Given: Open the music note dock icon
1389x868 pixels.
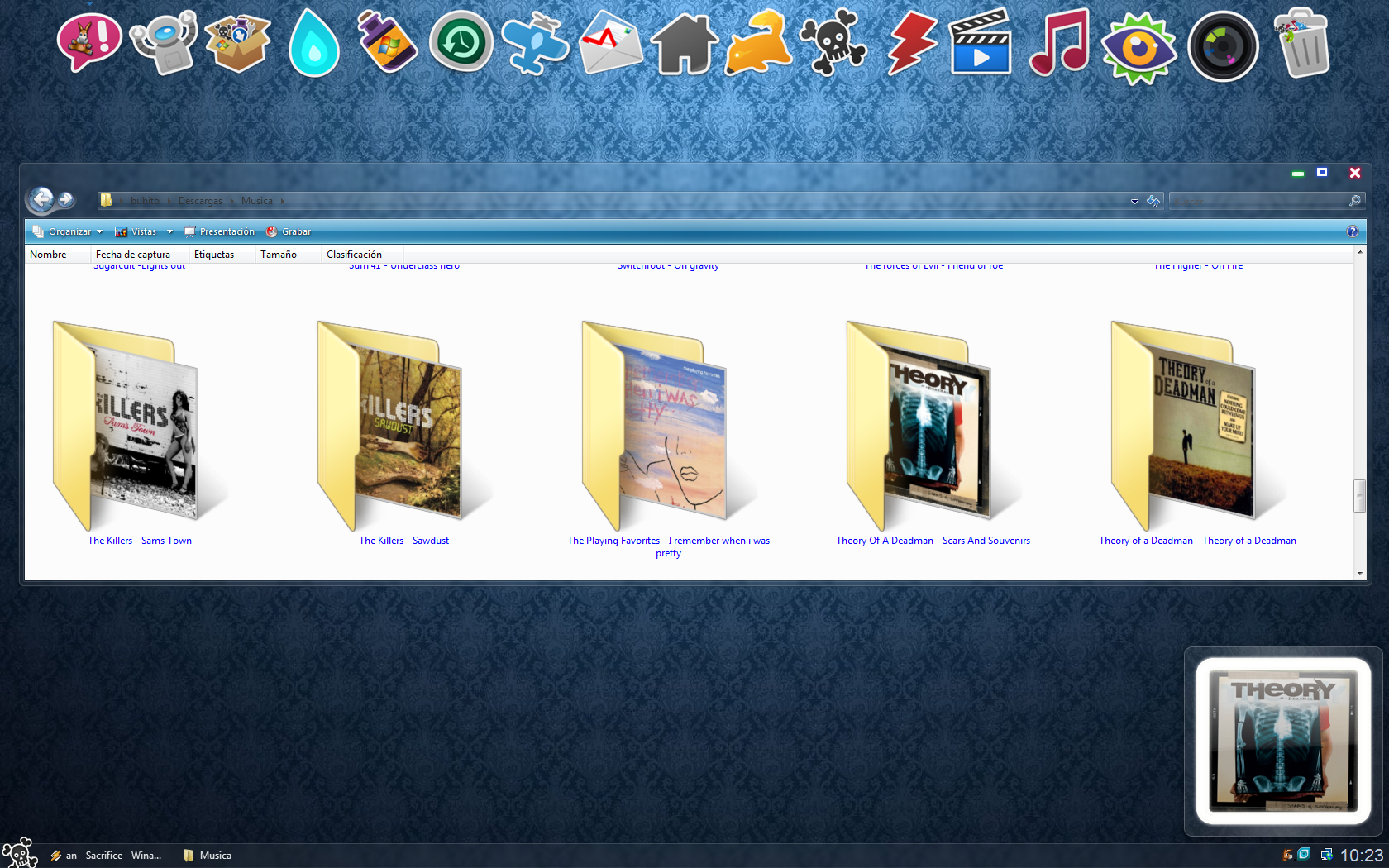Looking at the screenshot, I should 1059,43.
